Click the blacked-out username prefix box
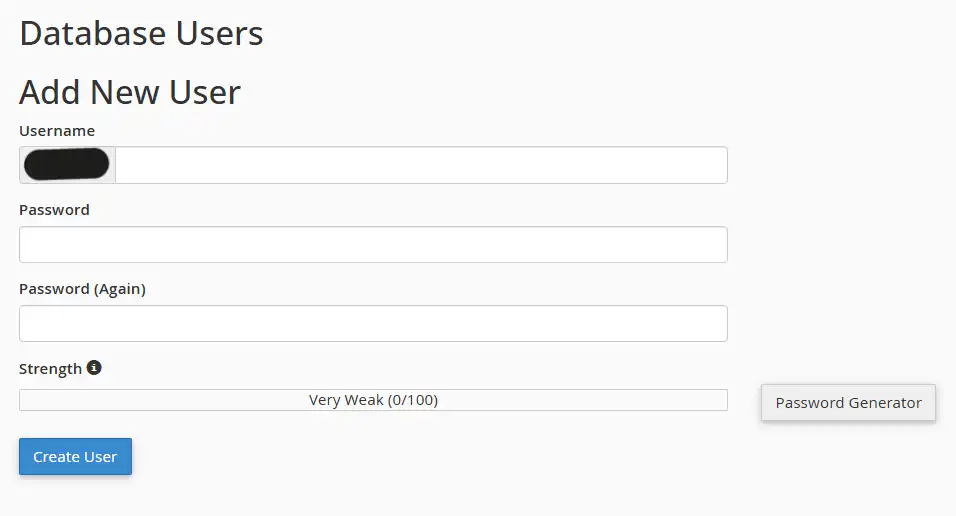The image size is (956, 516). tap(67, 165)
